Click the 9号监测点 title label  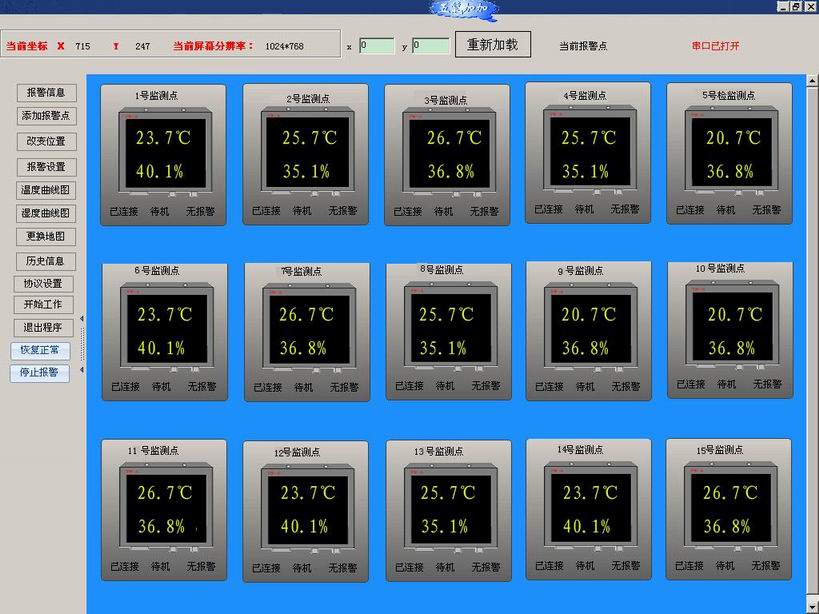[580, 271]
